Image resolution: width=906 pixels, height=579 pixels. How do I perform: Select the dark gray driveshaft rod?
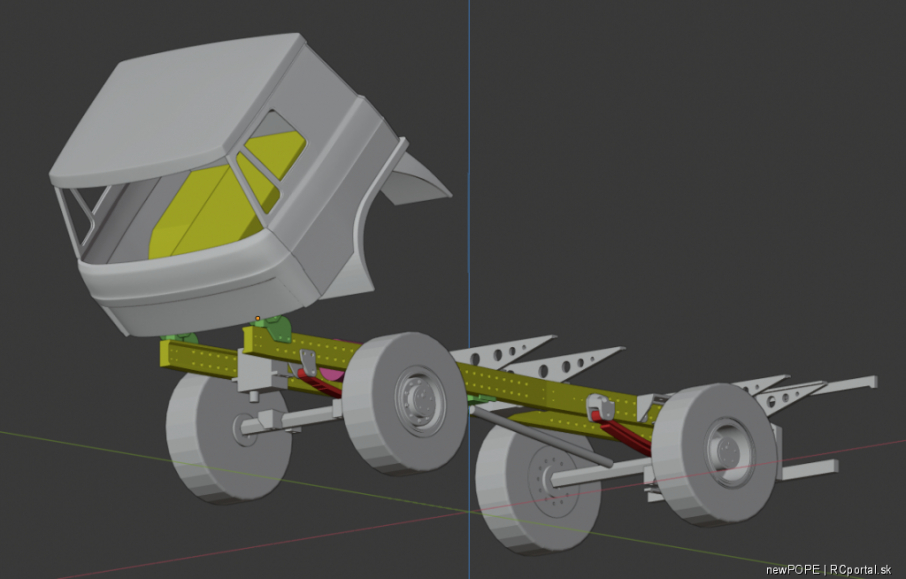point(541,436)
